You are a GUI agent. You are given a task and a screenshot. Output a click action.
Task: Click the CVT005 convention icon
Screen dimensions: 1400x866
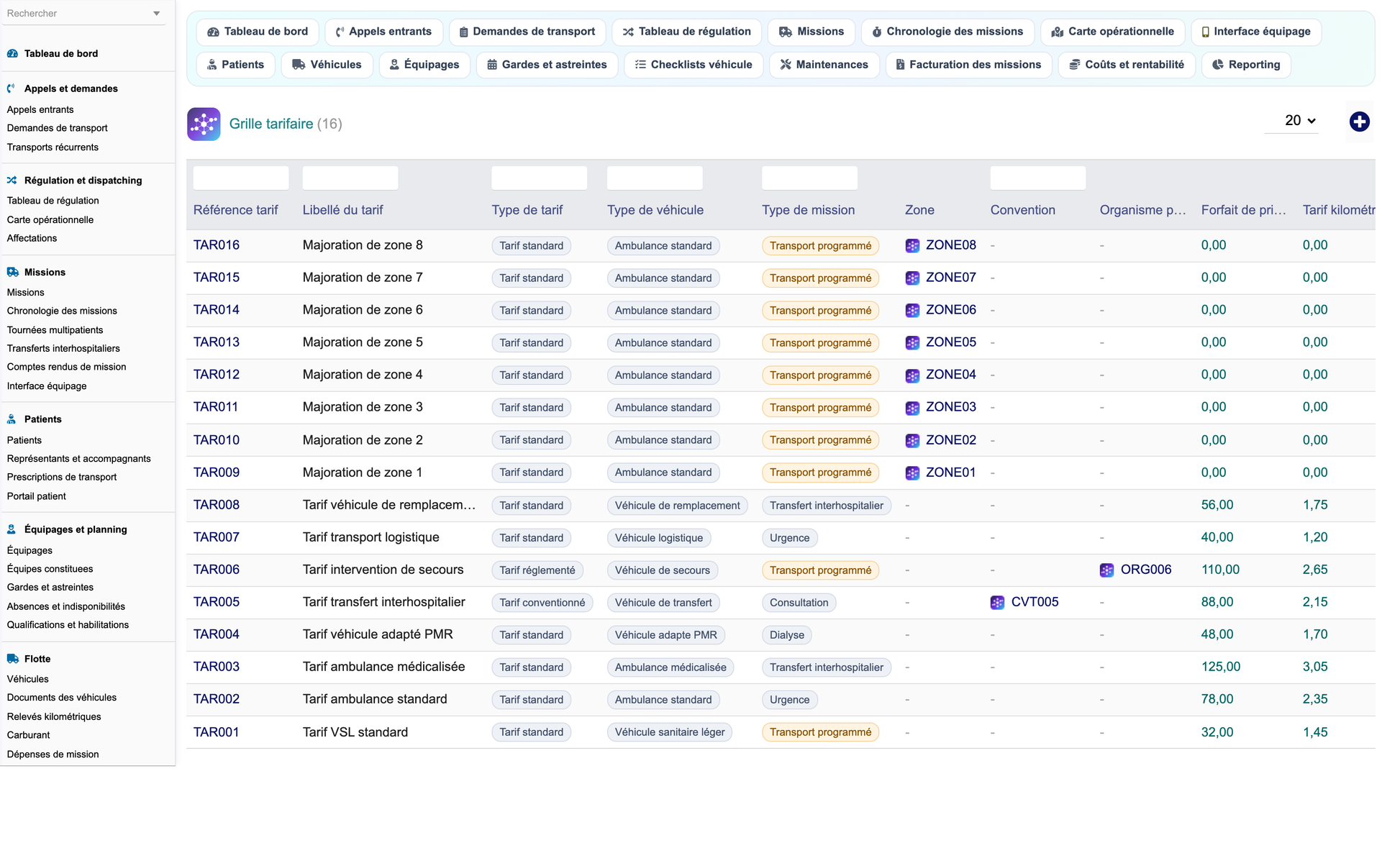[x=997, y=603]
